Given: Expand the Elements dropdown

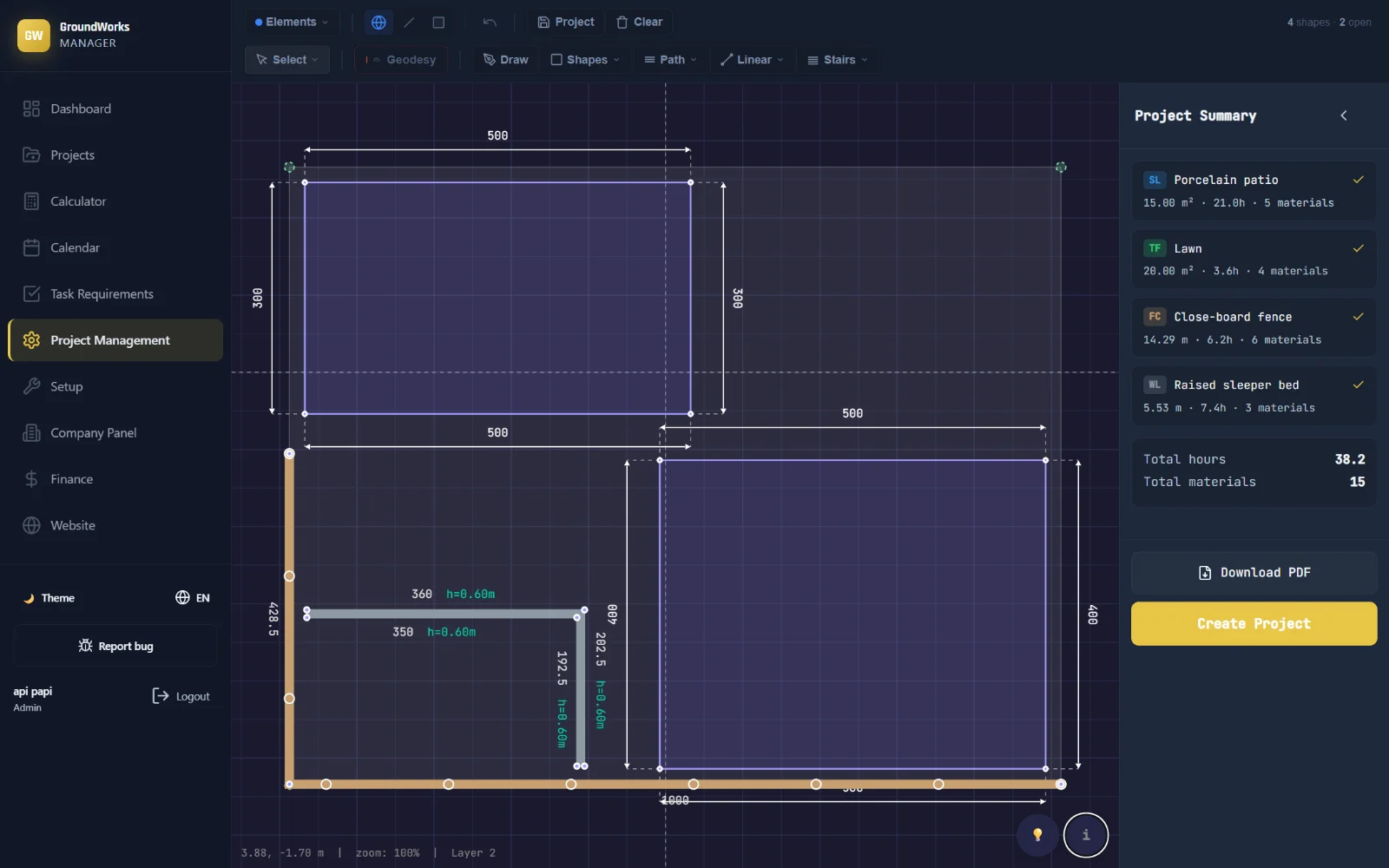Looking at the screenshot, I should tap(292, 23).
